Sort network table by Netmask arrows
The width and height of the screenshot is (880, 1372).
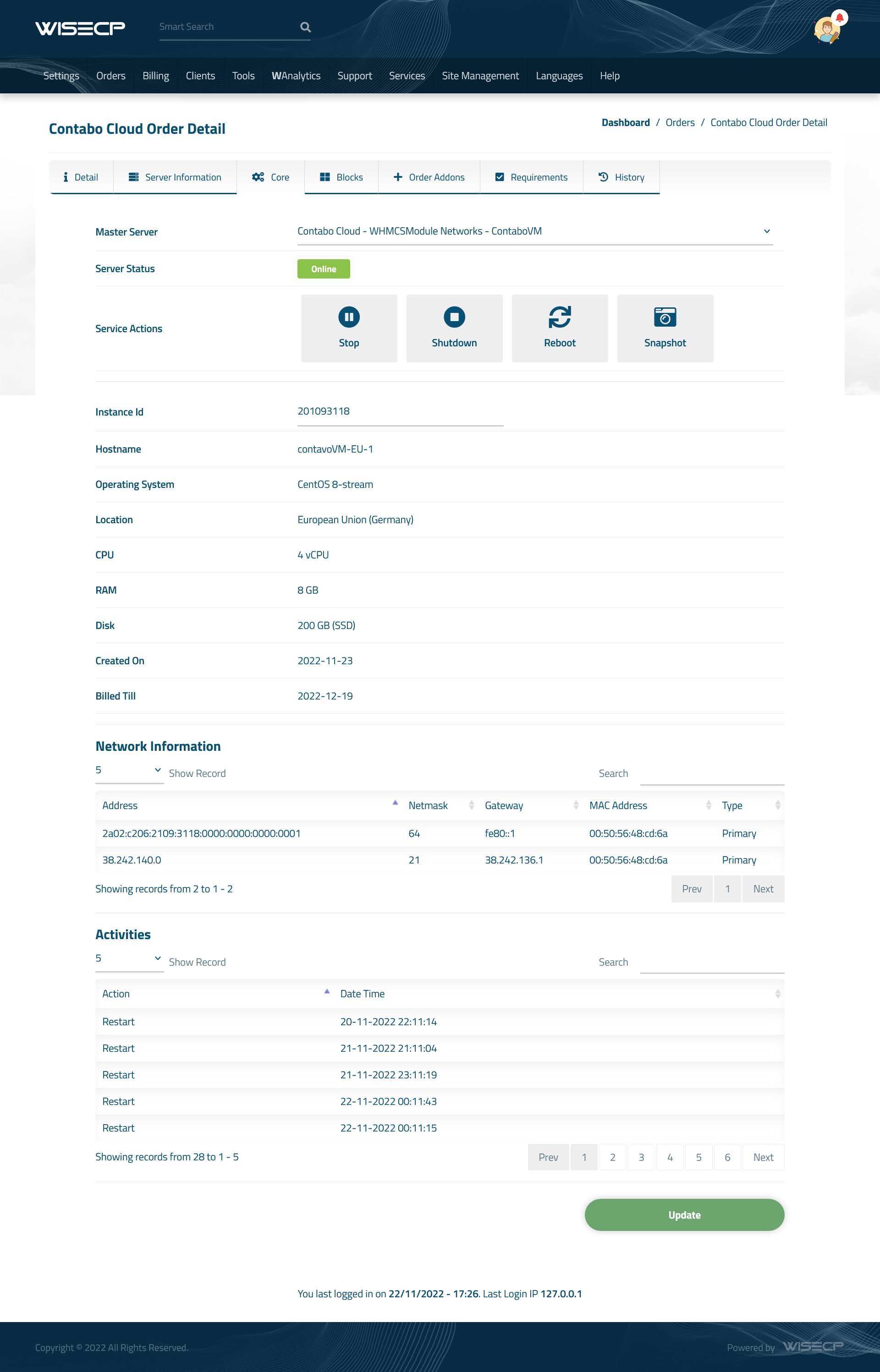472,805
